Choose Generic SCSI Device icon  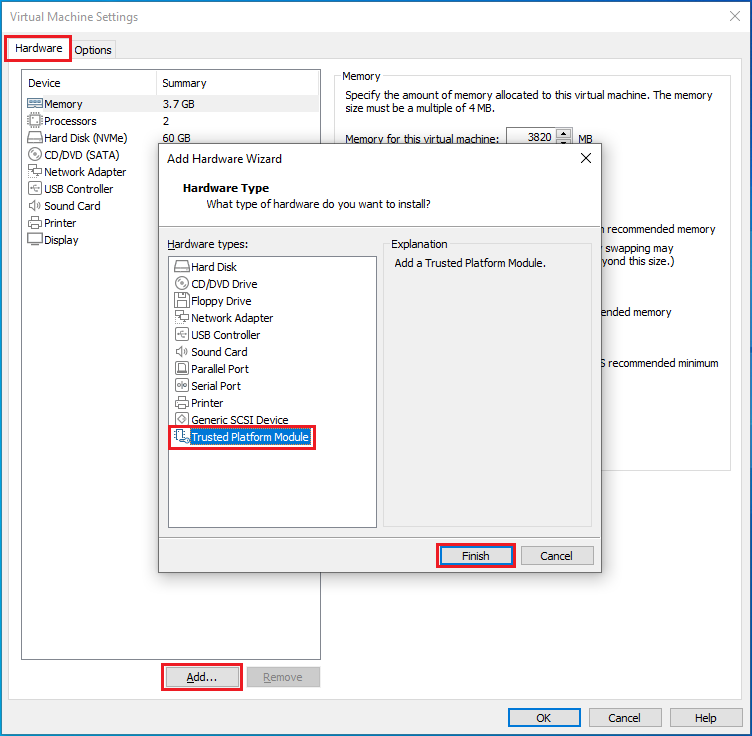point(182,419)
